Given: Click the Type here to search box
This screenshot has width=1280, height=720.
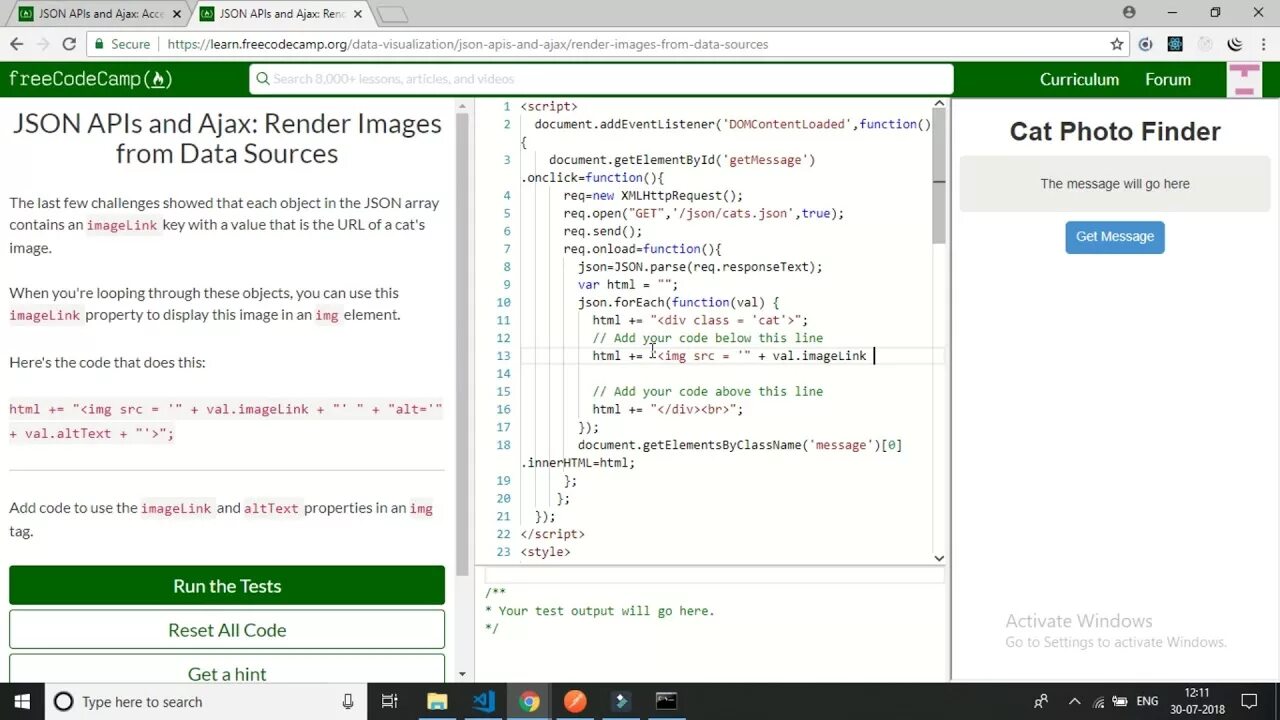Looking at the screenshot, I should coord(206,702).
